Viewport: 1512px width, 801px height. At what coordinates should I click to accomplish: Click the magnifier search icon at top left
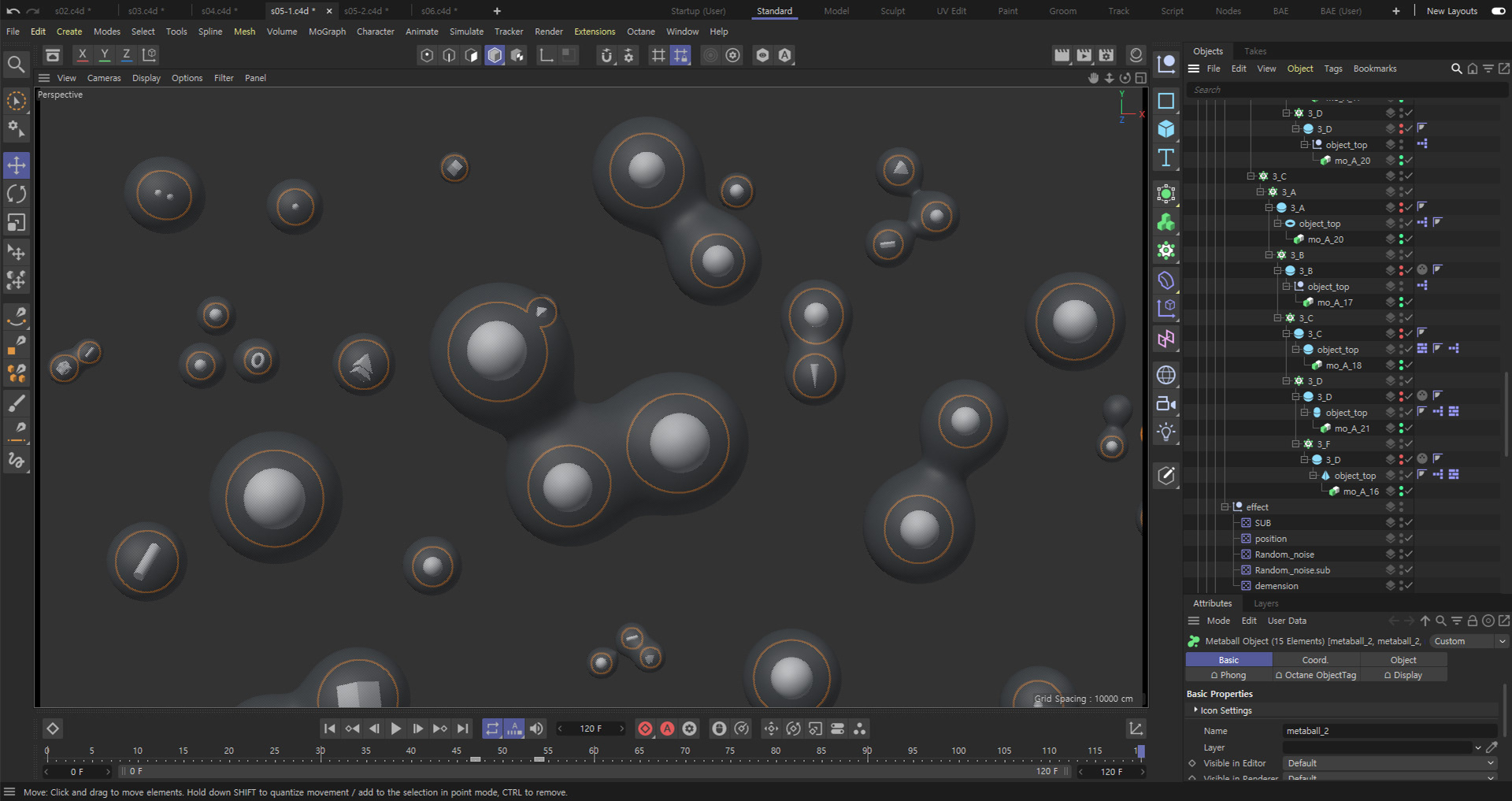16,64
